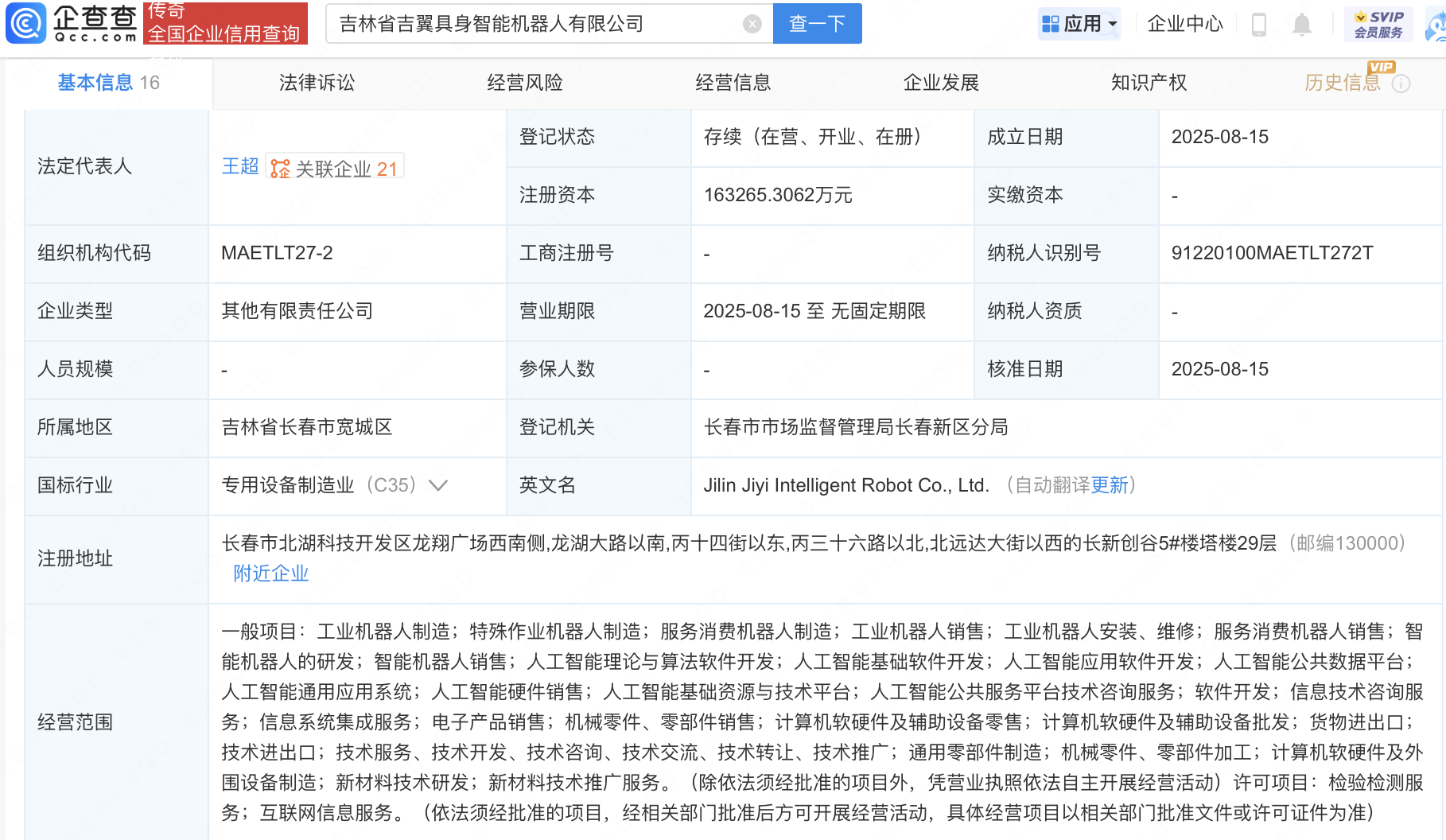Click the 更新 translation link

click(1110, 485)
